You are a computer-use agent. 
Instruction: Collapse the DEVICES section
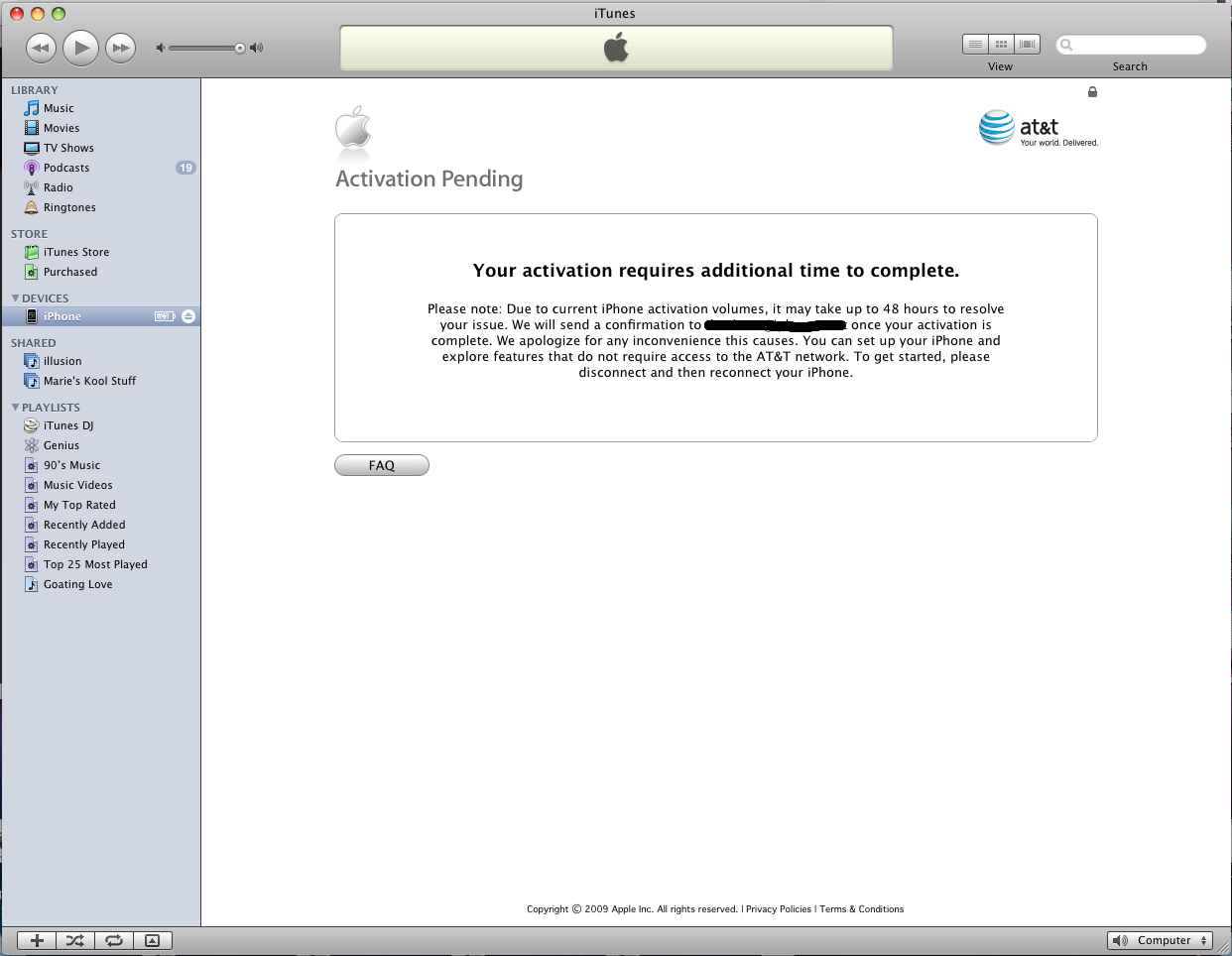15,298
